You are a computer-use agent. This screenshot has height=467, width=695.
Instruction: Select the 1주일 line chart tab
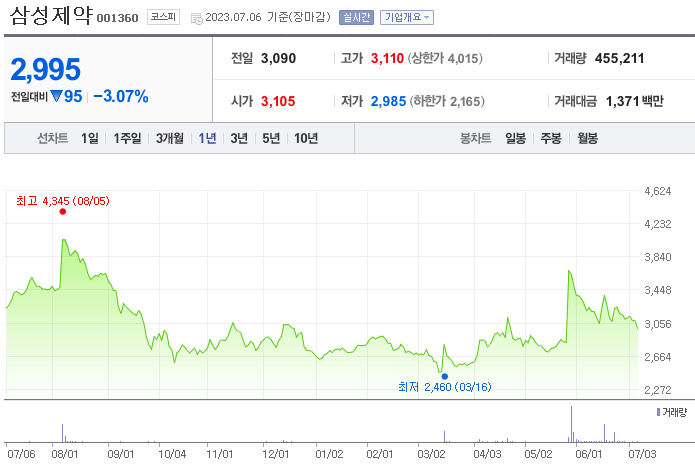pyautogui.click(x=127, y=138)
